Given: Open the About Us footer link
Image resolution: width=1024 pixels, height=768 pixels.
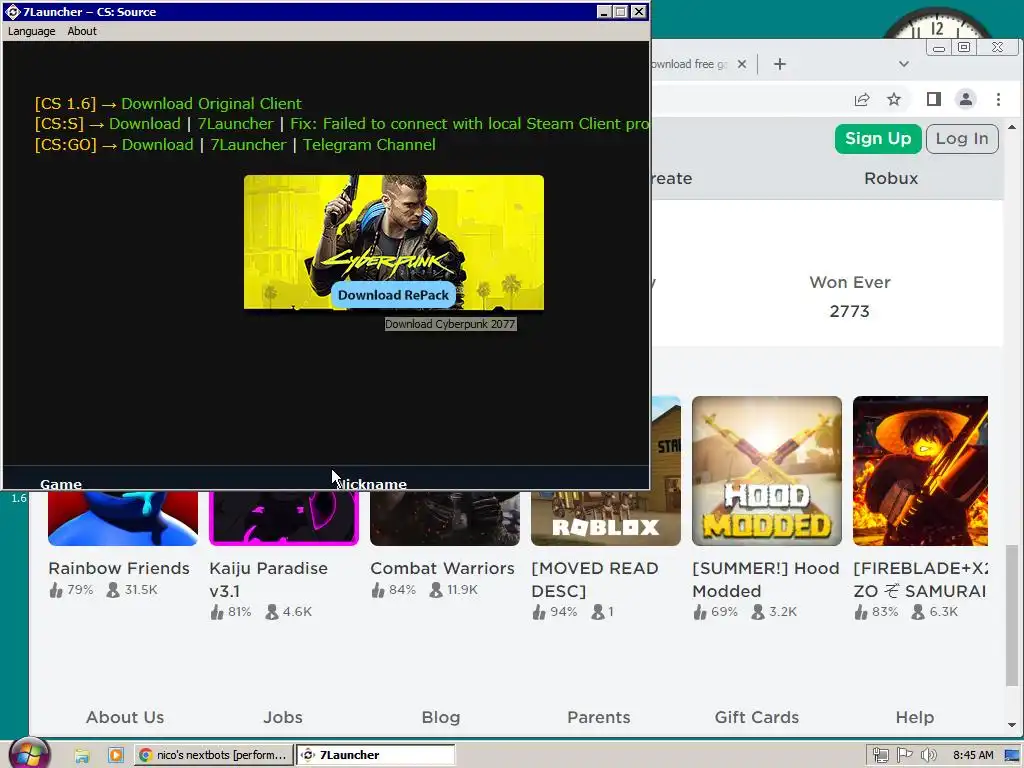Looking at the screenshot, I should [125, 717].
